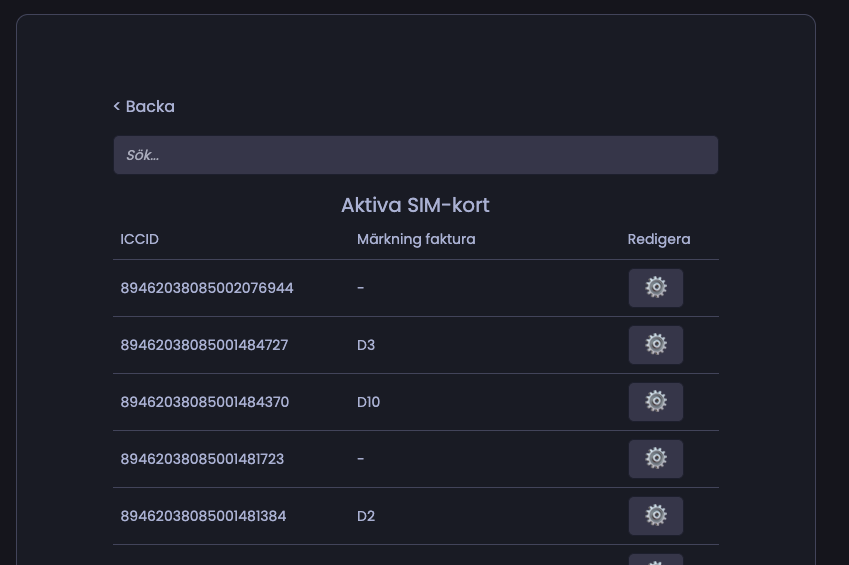
Task: Open gear settings for ICCID ending 1481723
Action: [655, 459]
